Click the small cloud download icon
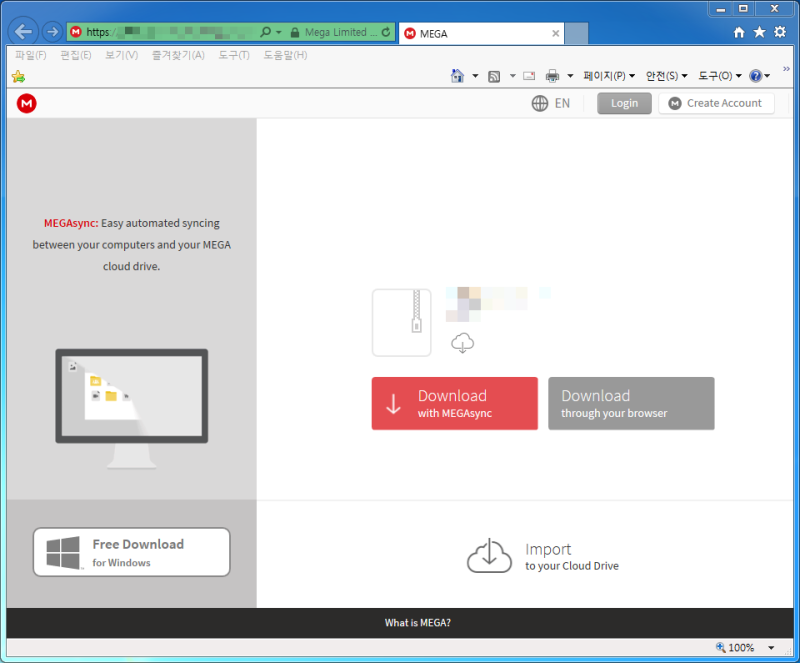This screenshot has height=663, width=800. (x=463, y=343)
